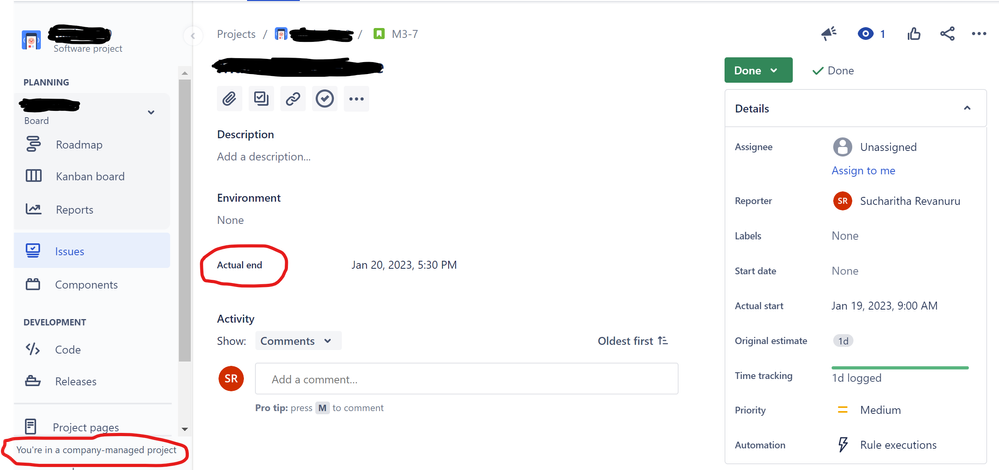Click the thumbs-up vote icon
The image size is (999, 470).
(x=914, y=34)
